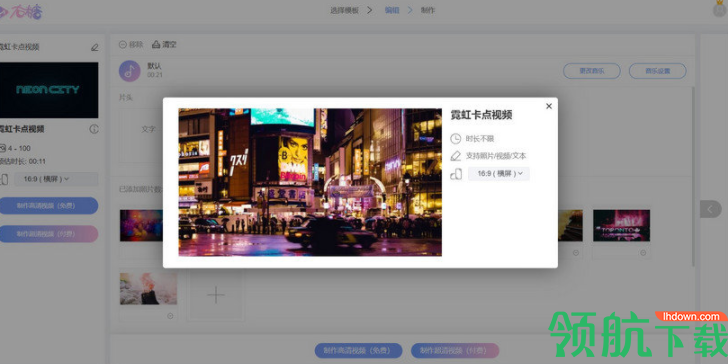728x364 pixels.
Task: Click the purple music note icon
Action: tap(130, 71)
